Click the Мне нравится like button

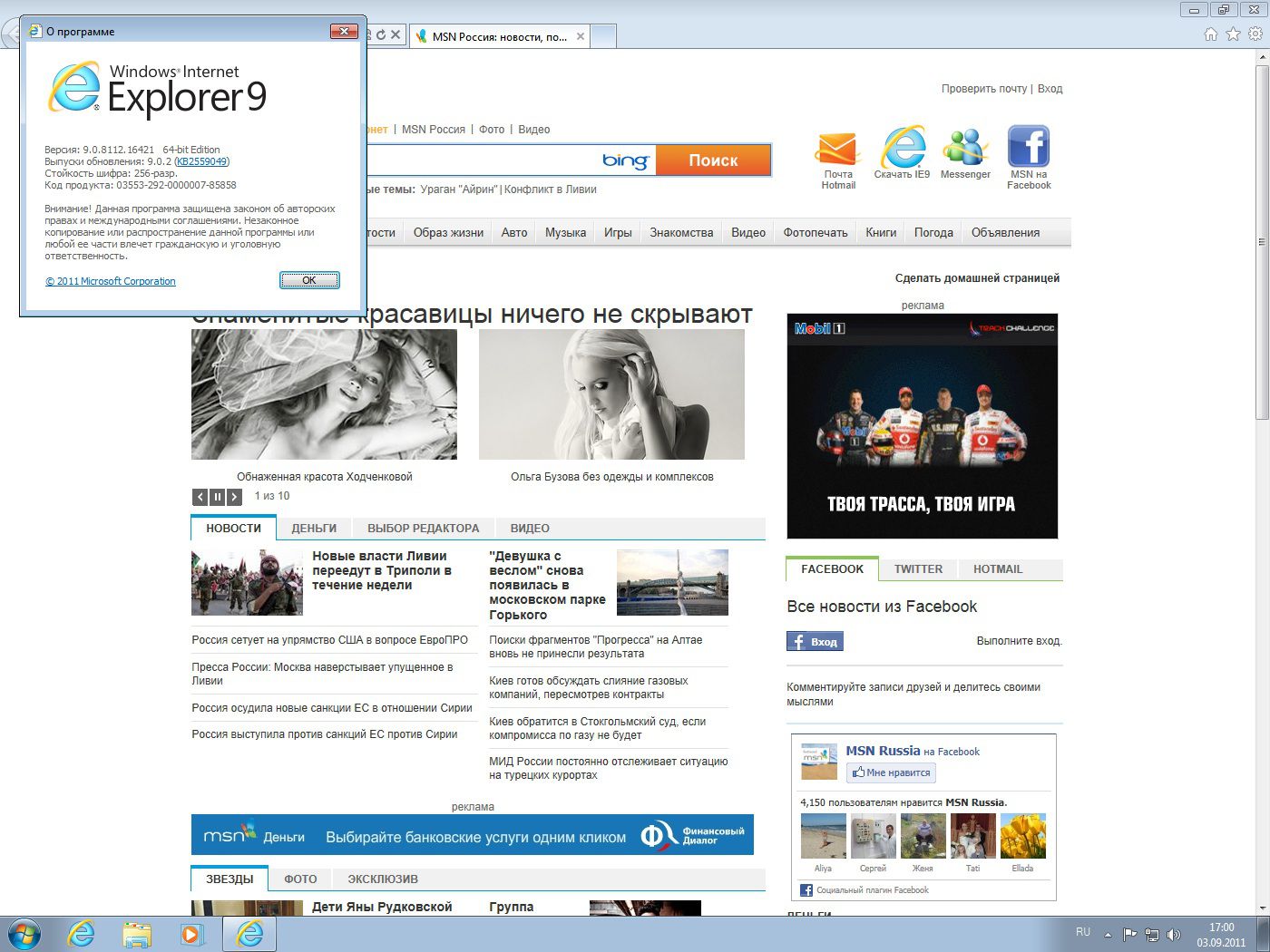[891, 772]
